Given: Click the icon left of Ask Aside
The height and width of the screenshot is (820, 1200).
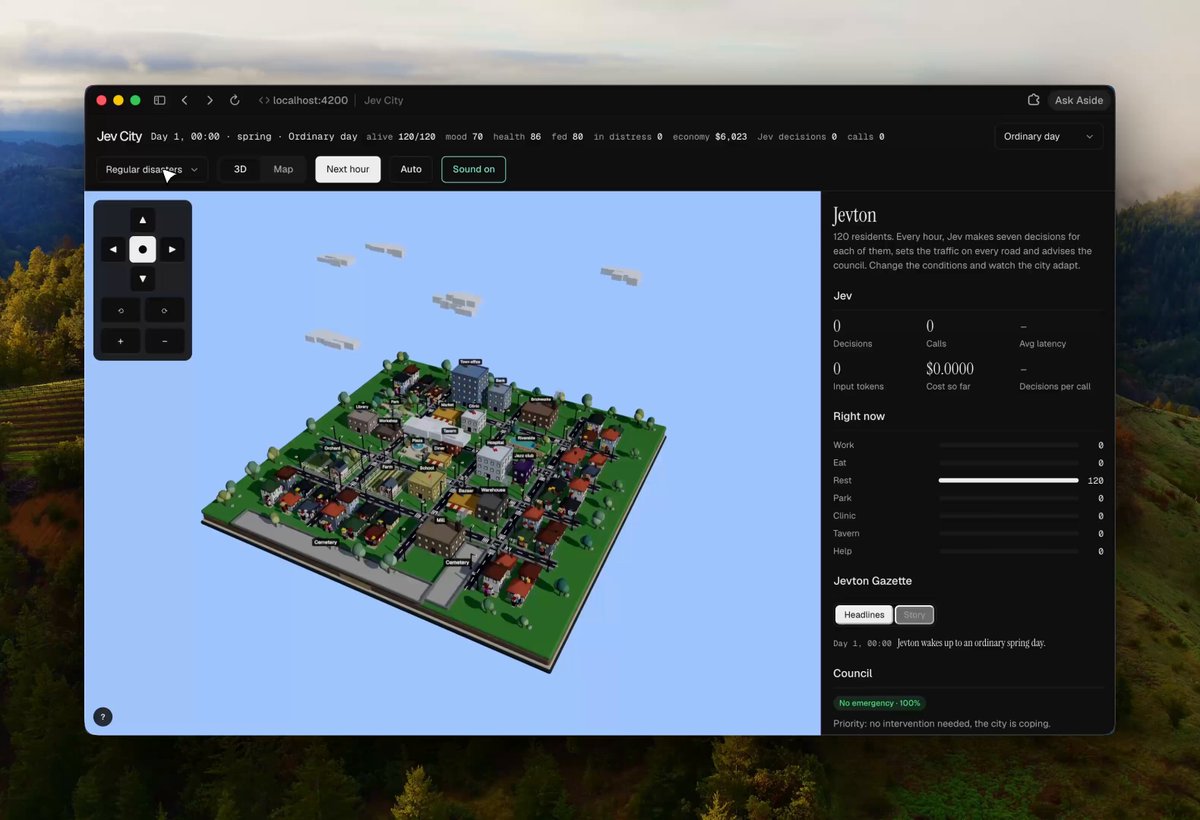Looking at the screenshot, I should (1034, 100).
